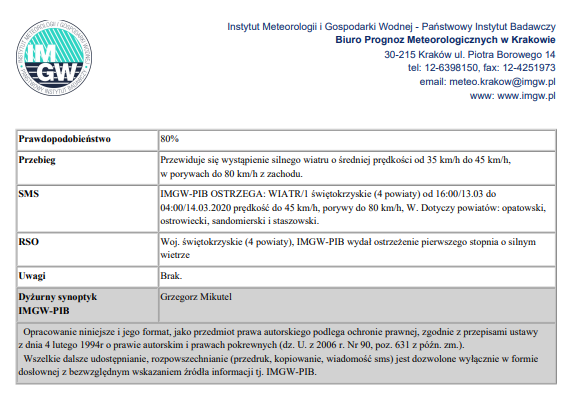
Task: Click the text 'IMGW-PIB OSTRZEGA: WIATR/1'
Action: coord(234,194)
